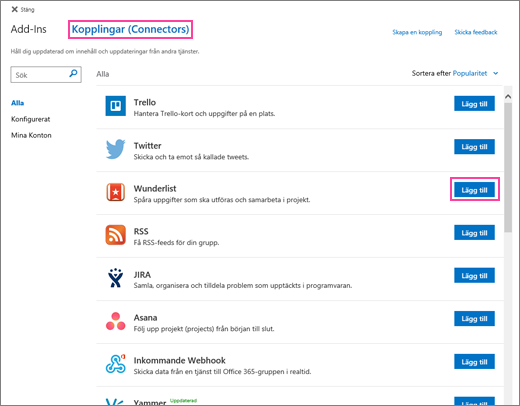This screenshot has width=520, height=406.
Task: Open the Skicka feedback link
Action: click(476, 32)
